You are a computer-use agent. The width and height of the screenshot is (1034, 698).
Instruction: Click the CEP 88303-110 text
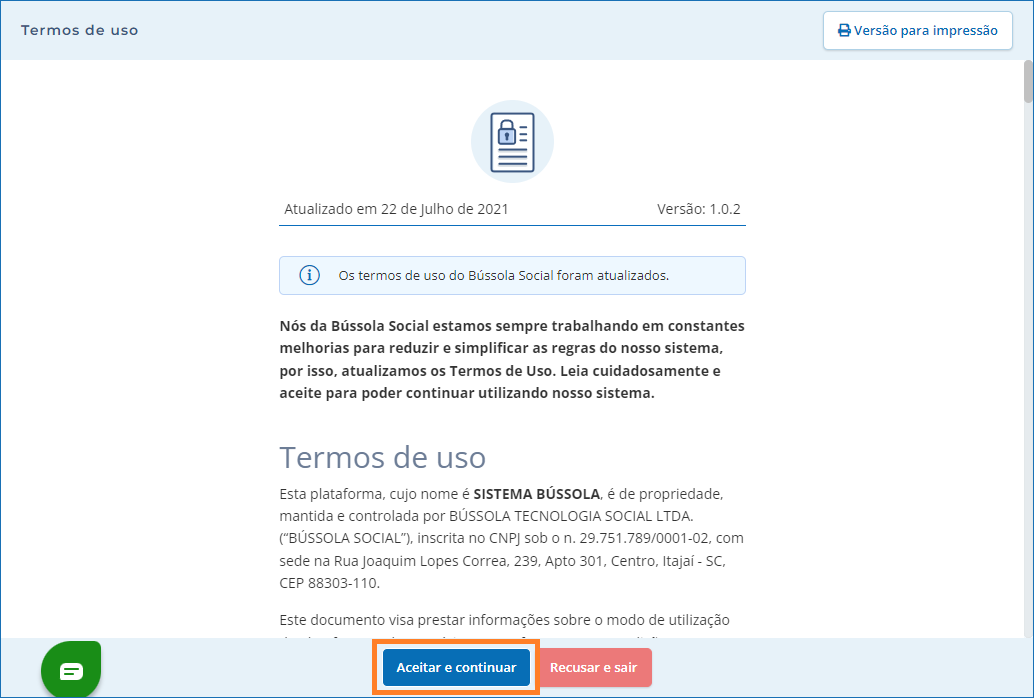pos(329,583)
